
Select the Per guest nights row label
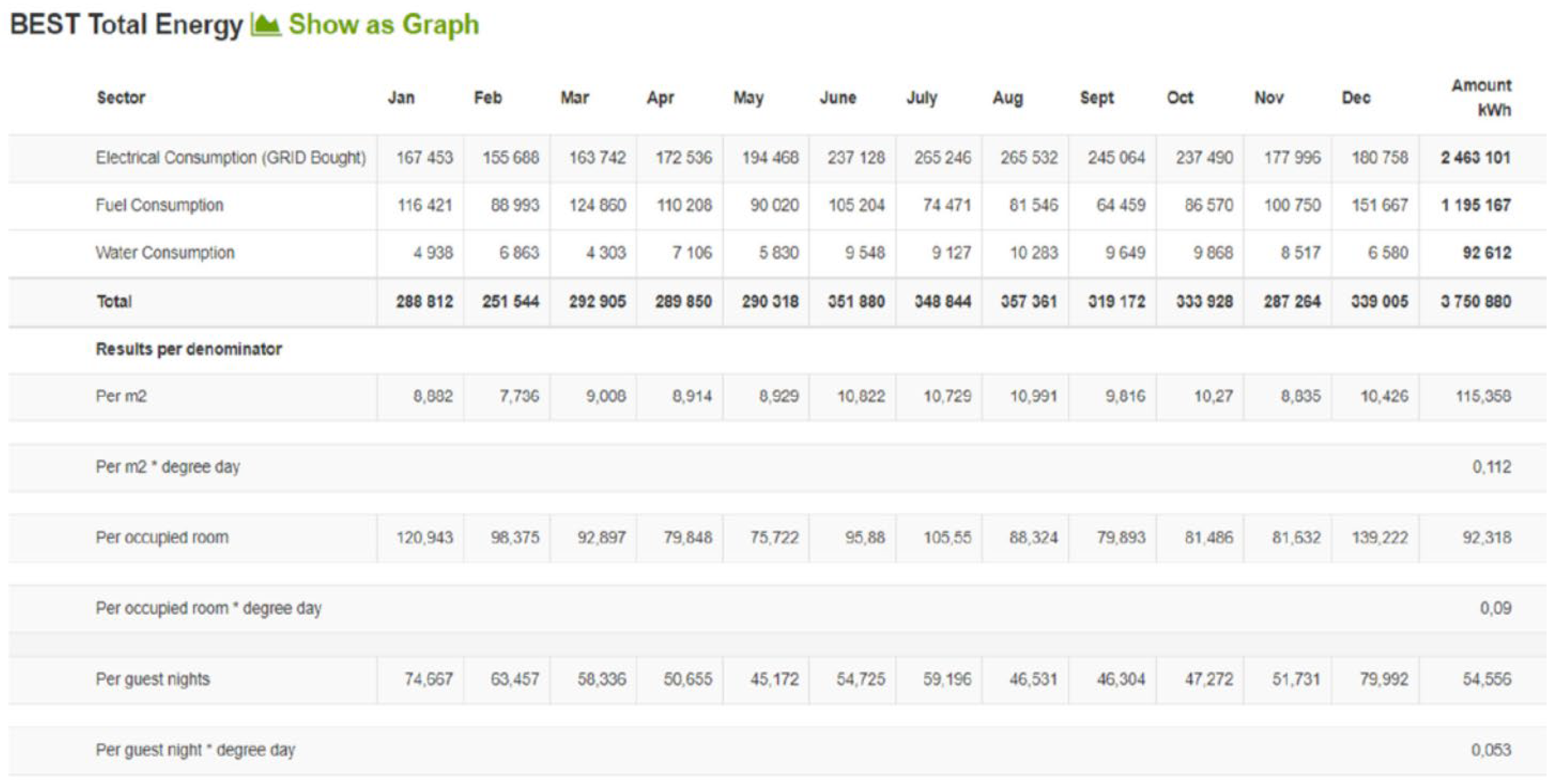pyautogui.click(x=153, y=680)
